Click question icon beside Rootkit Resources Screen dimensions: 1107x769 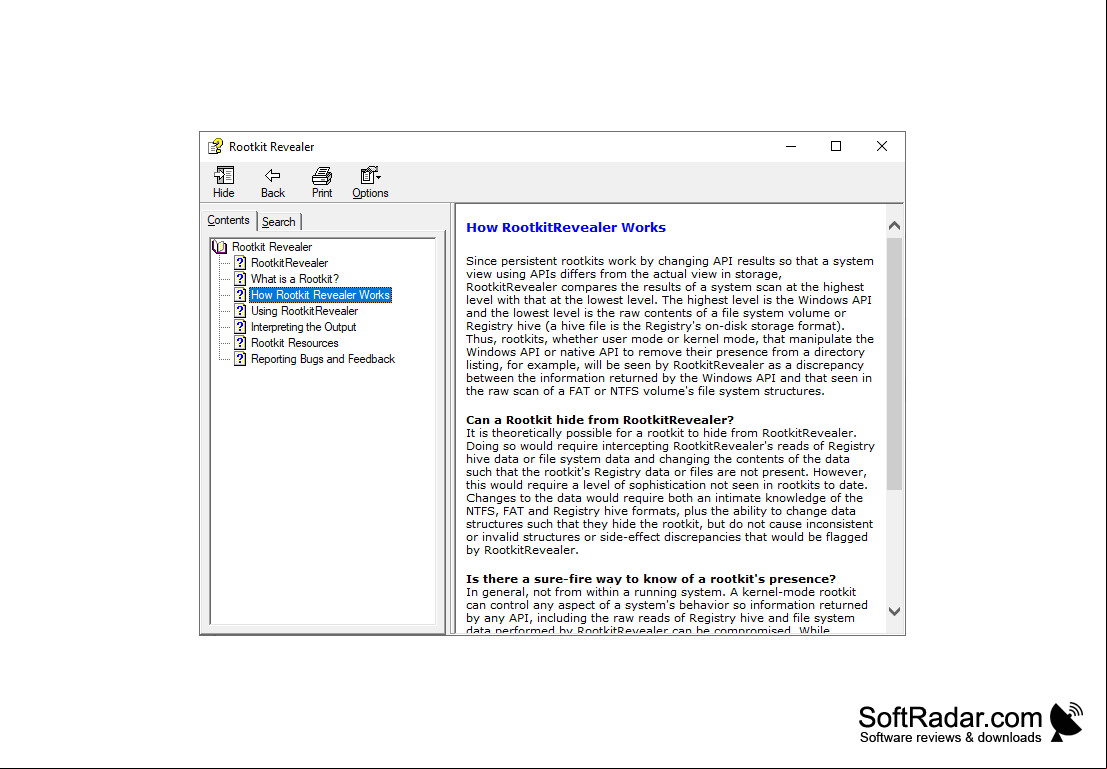[240, 343]
